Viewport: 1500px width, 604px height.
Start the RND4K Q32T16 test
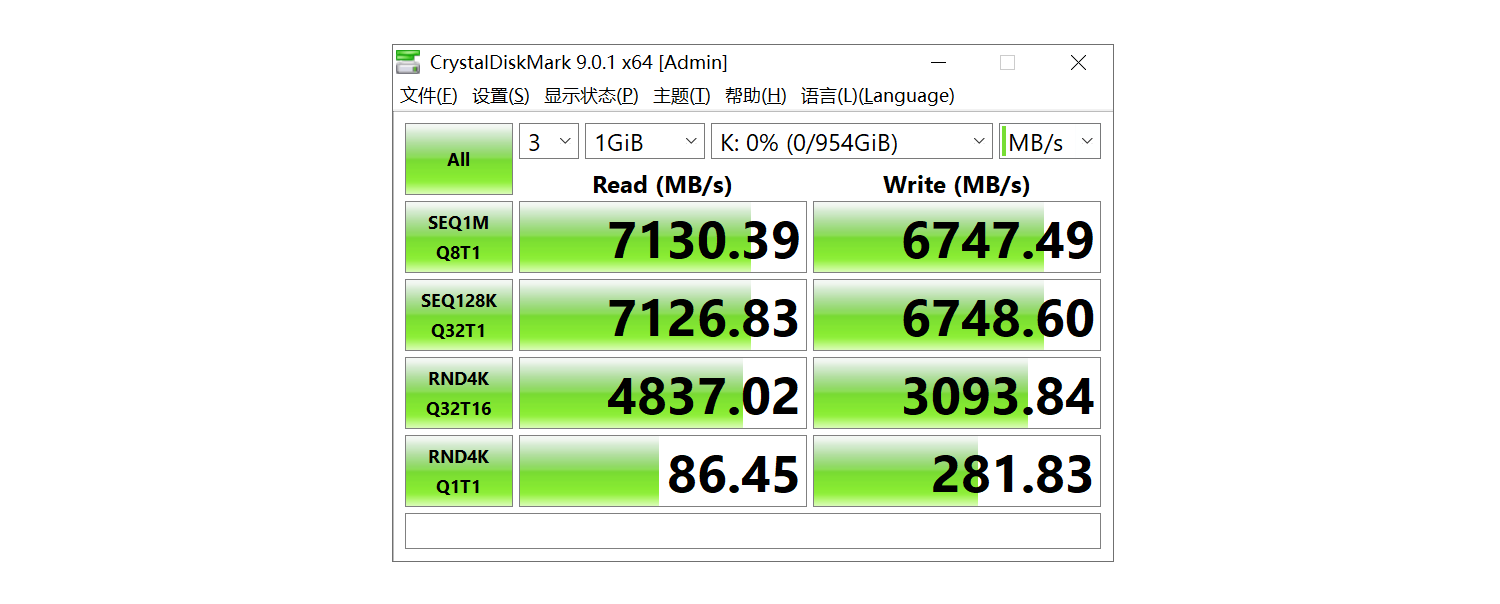coord(459,393)
